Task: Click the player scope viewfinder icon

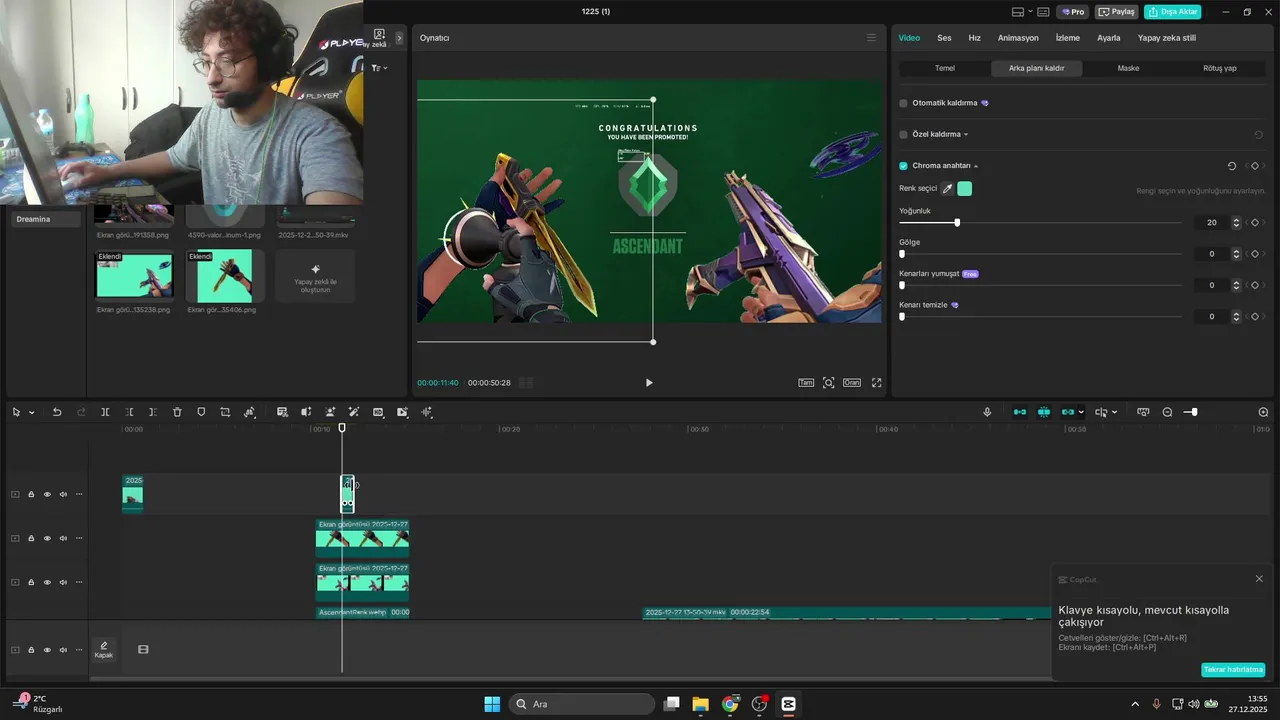Action: (x=829, y=382)
